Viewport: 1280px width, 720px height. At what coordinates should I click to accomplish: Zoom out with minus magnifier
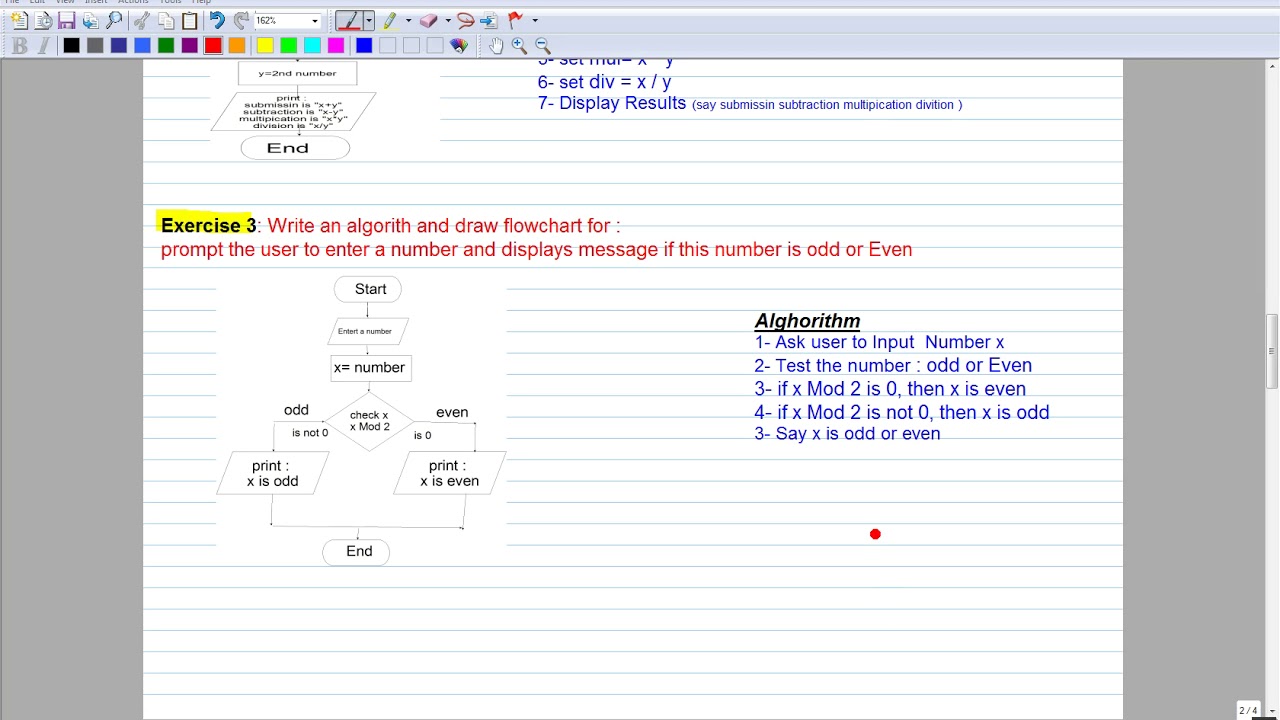click(543, 45)
